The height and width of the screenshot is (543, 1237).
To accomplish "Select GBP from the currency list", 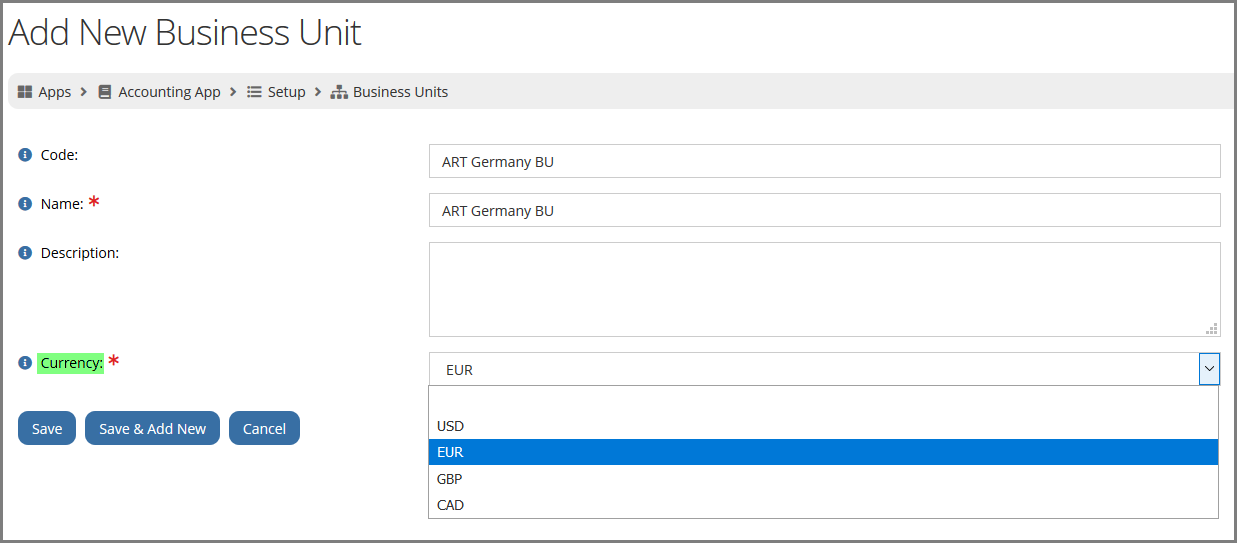I will 823,478.
